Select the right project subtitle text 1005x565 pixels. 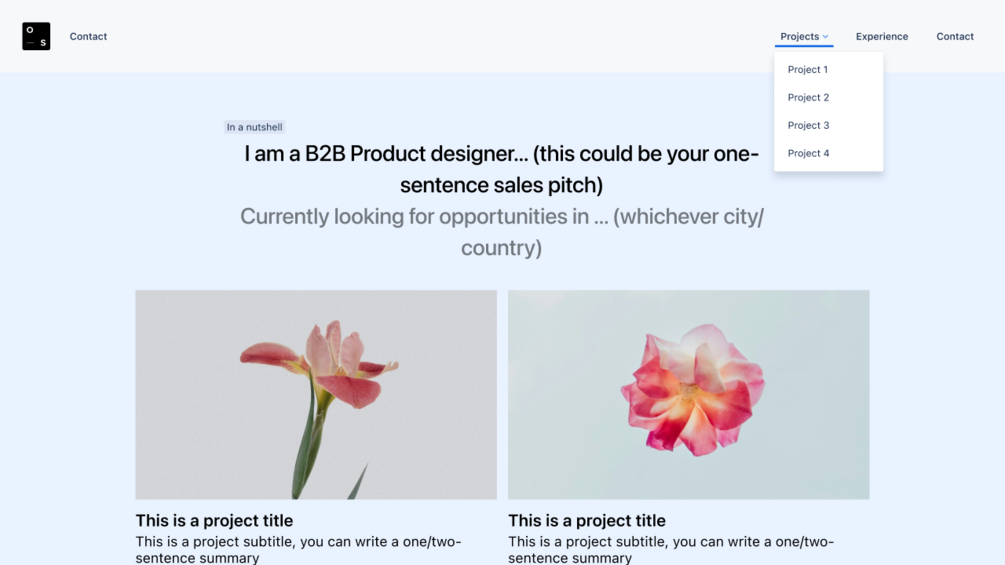670,549
